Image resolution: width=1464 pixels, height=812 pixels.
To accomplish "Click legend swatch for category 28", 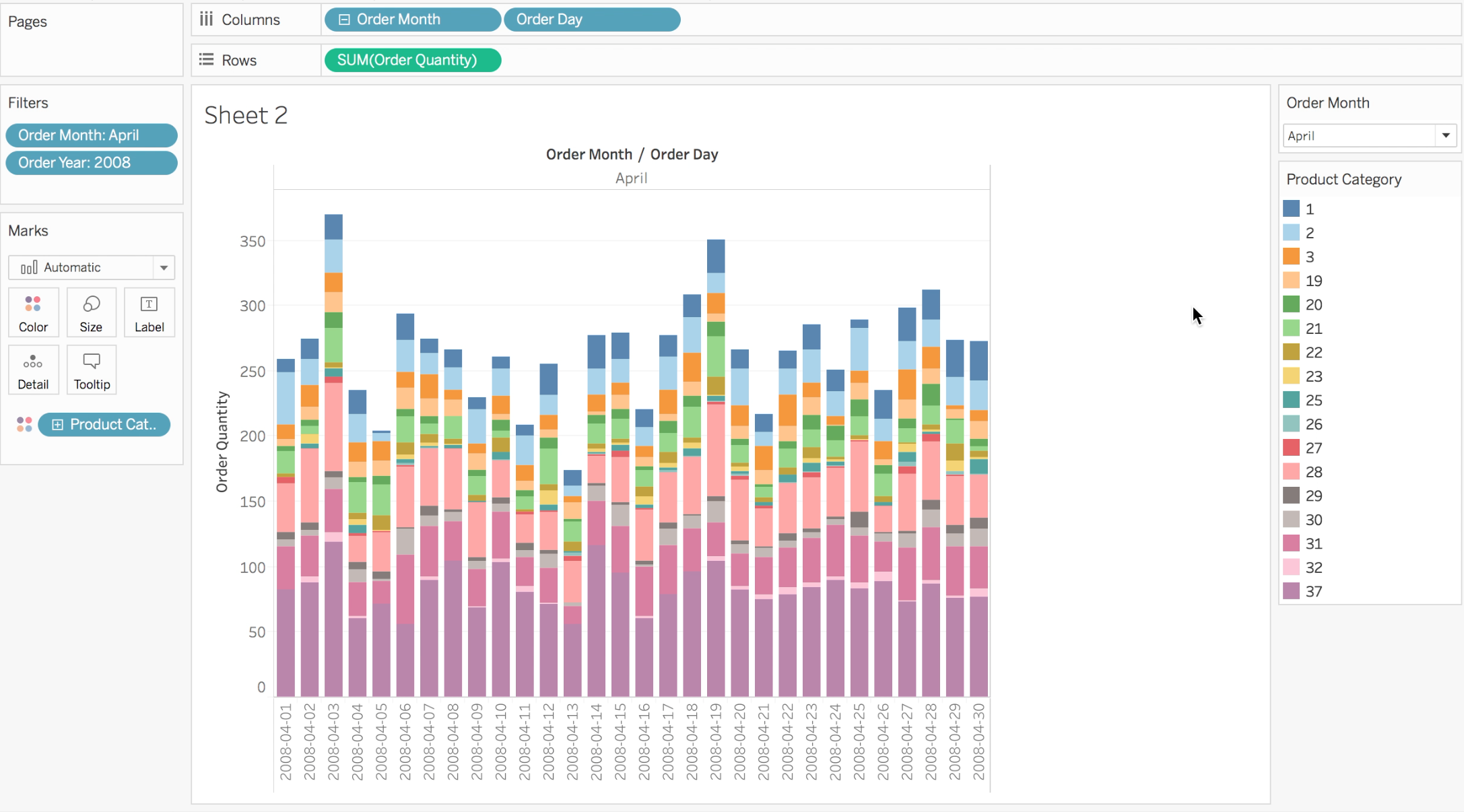I will pyautogui.click(x=1291, y=471).
